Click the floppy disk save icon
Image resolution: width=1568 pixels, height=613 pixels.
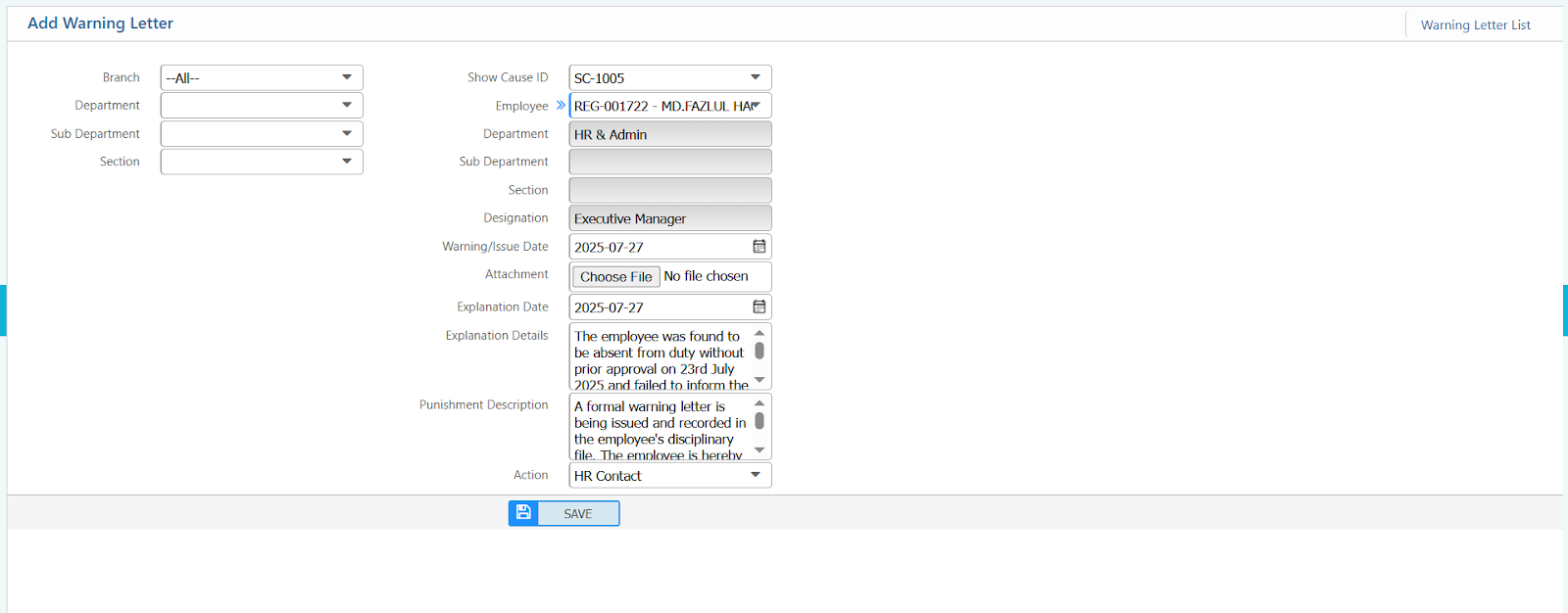coord(523,513)
